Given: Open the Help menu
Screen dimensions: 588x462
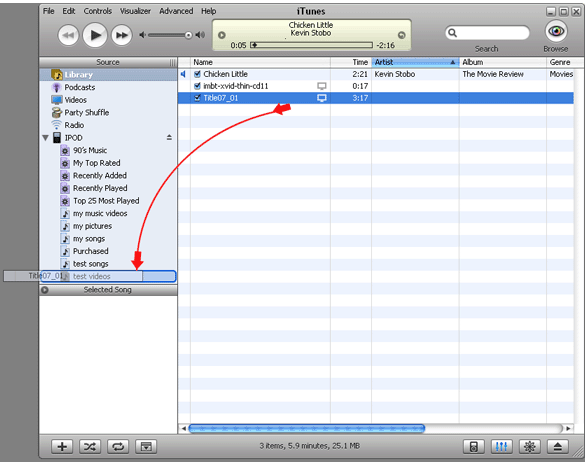Looking at the screenshot, I should coord(208,11).
